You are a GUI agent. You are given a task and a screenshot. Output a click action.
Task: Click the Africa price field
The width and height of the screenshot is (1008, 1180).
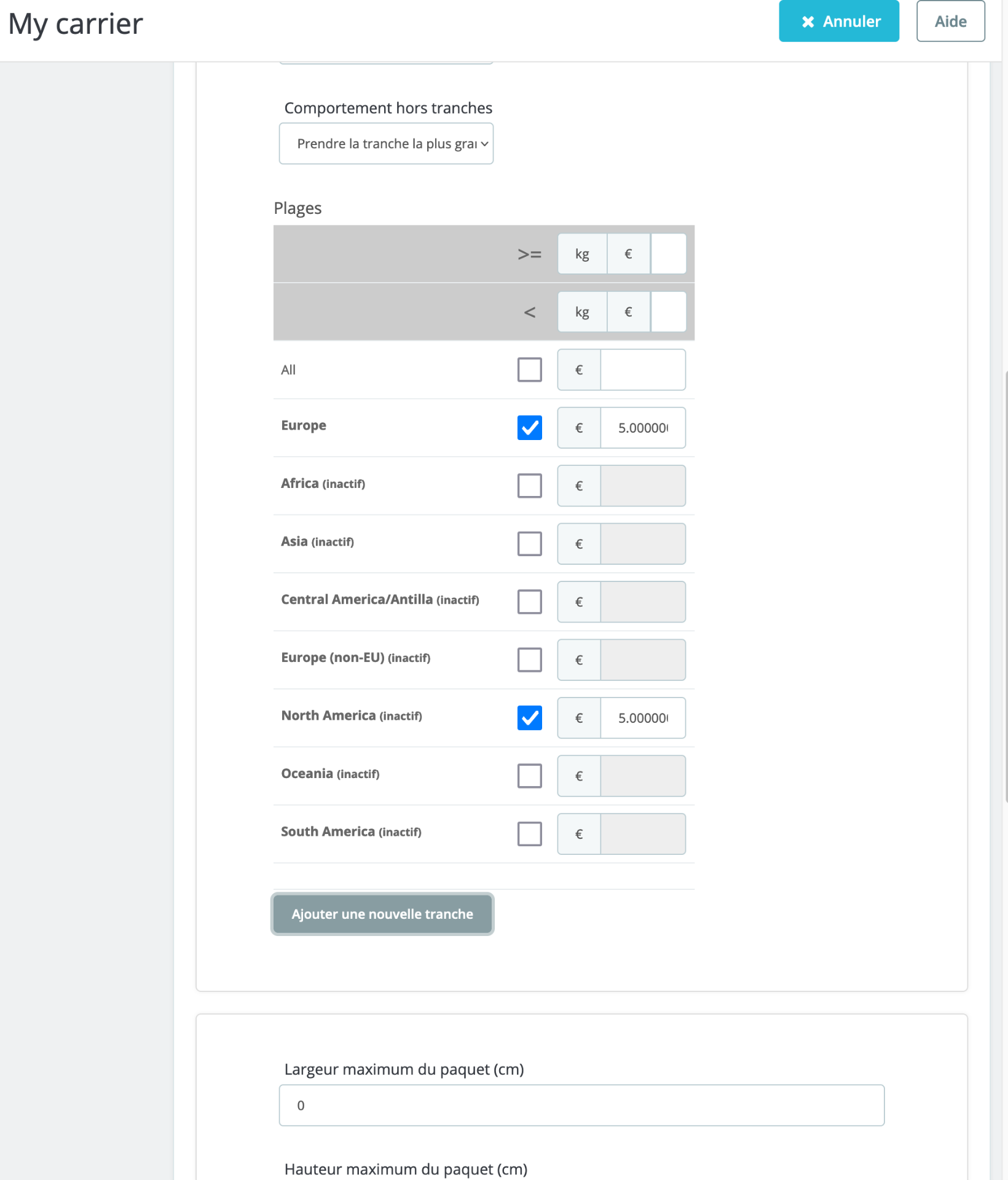point(643,486)
